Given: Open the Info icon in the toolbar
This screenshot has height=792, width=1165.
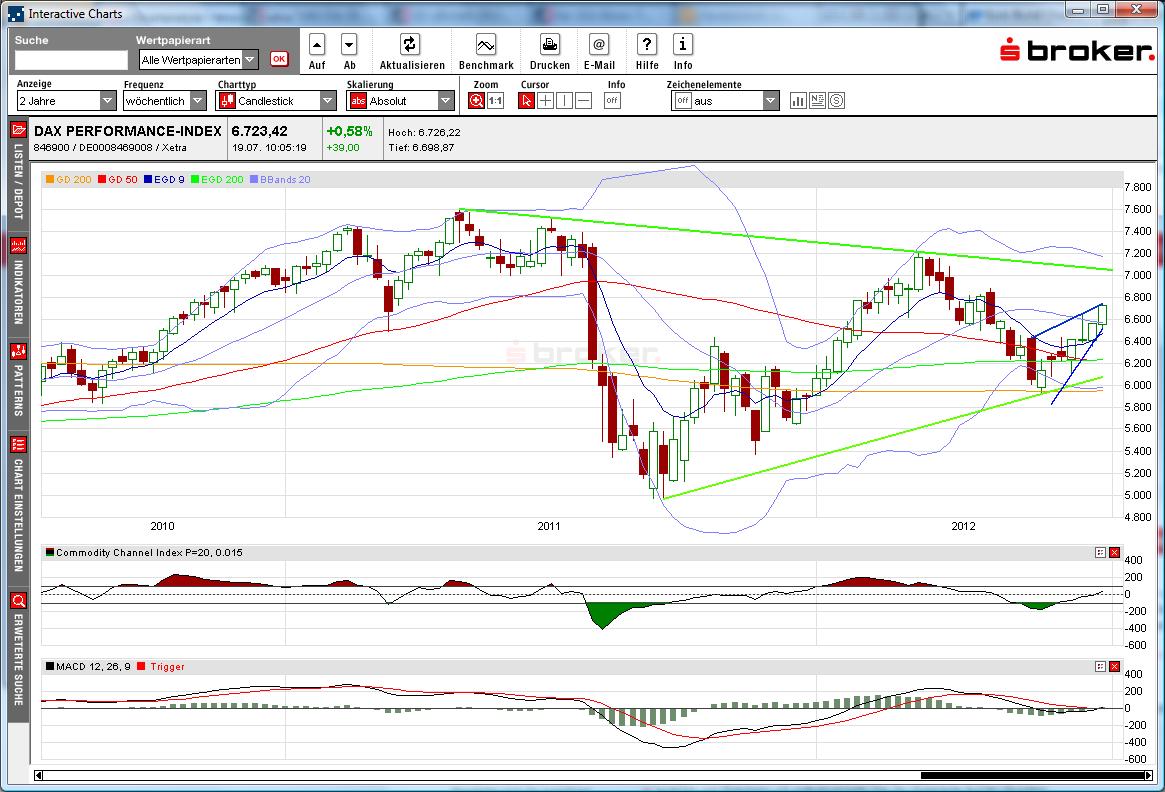Looking at the screenshot, I should (x=682, y=45).
